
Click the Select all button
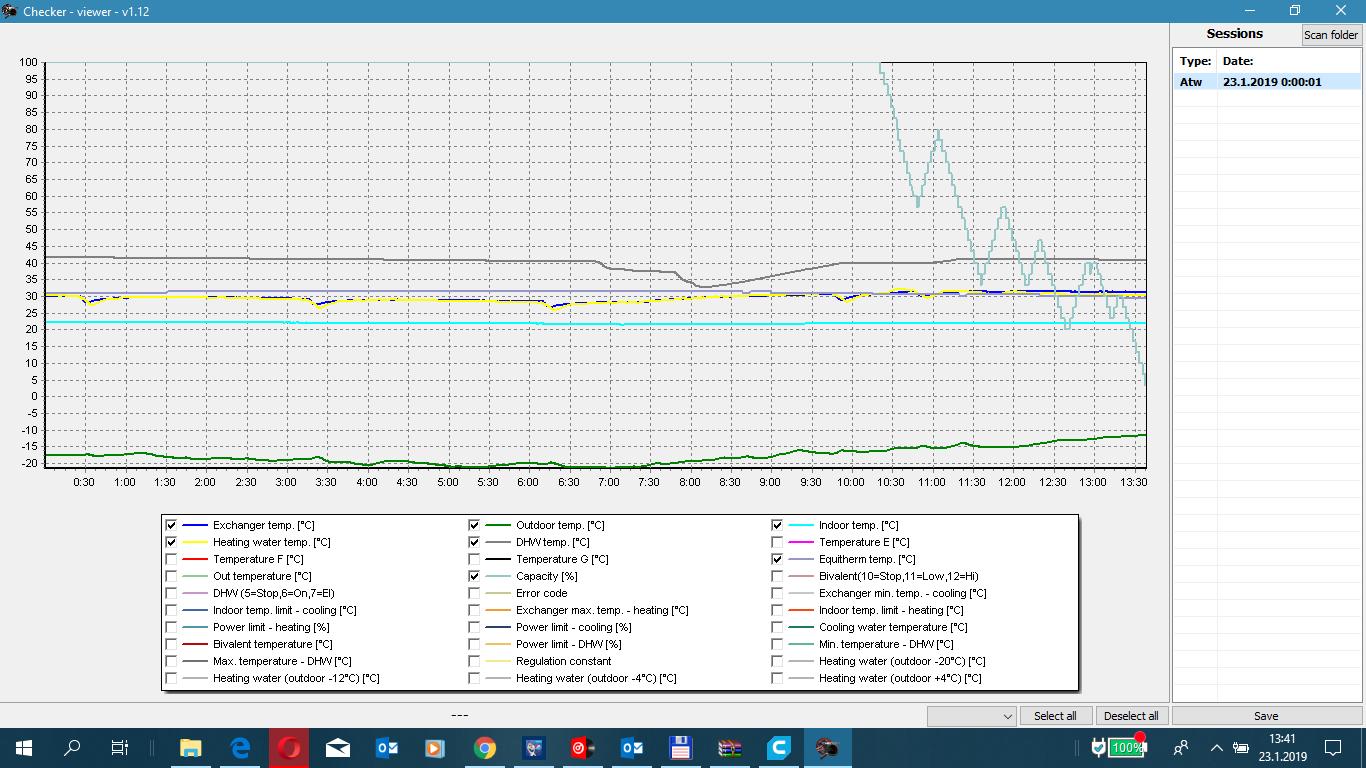point(1055,716)
